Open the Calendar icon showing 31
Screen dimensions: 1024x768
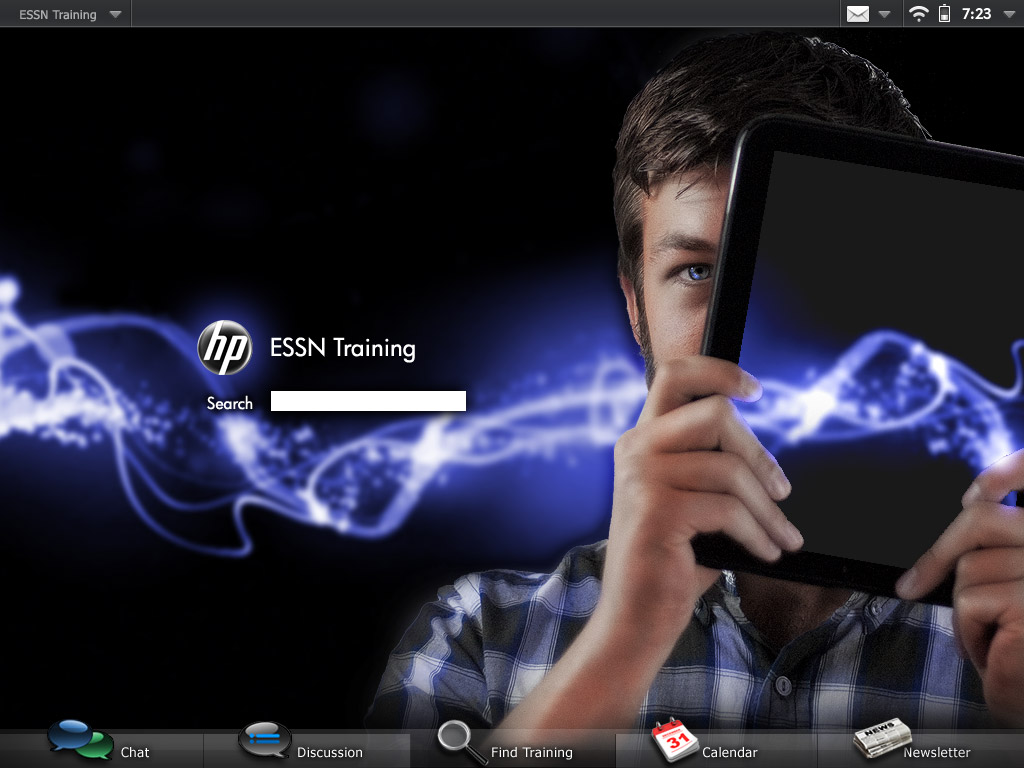(x=674, y=741)
